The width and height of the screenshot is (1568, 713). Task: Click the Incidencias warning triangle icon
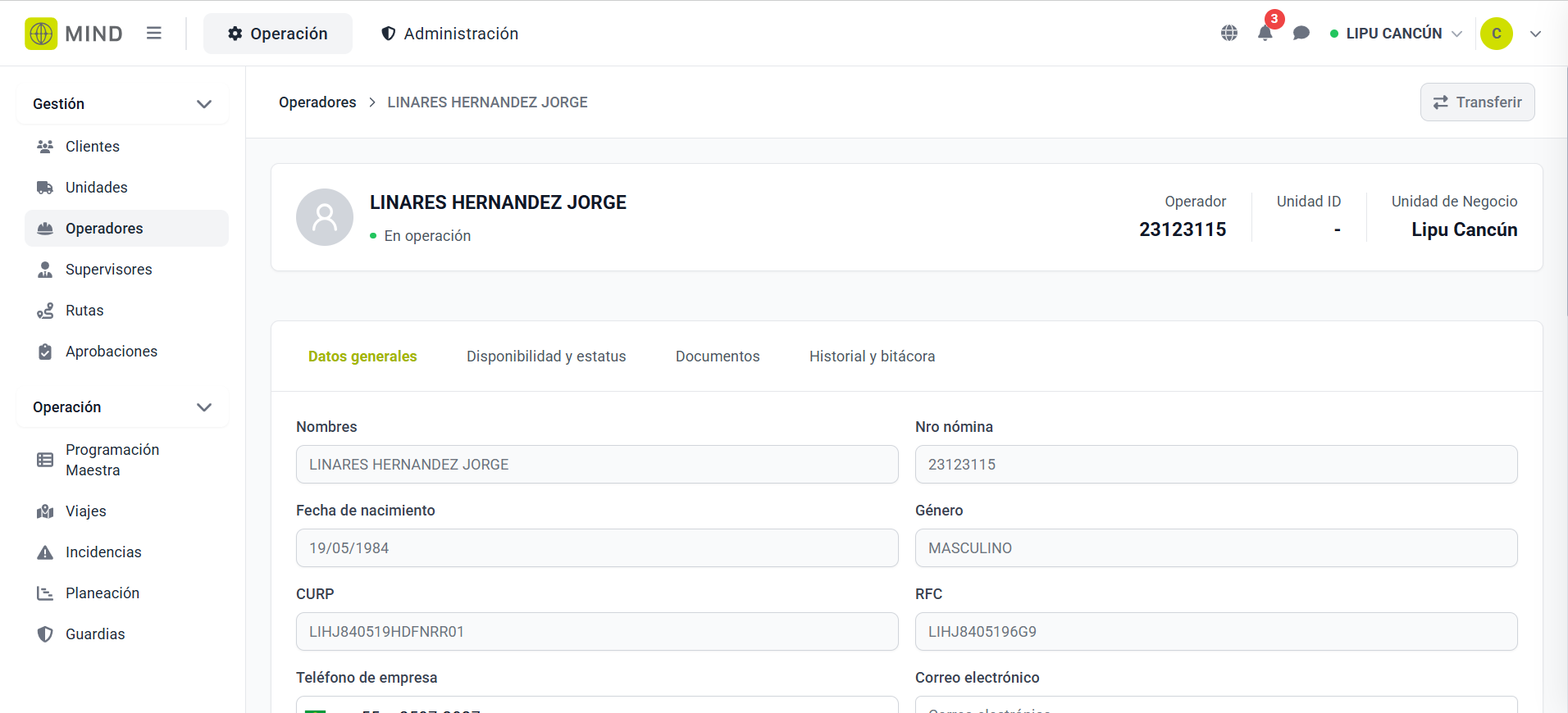coord(45,552)
